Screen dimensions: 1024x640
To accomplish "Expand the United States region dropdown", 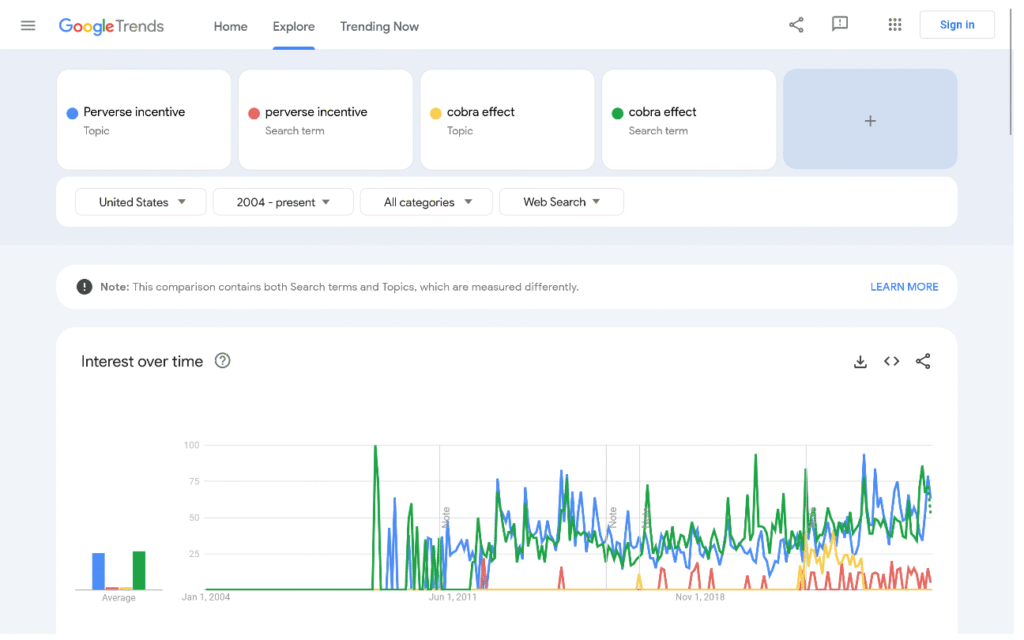I will [141, 202].
